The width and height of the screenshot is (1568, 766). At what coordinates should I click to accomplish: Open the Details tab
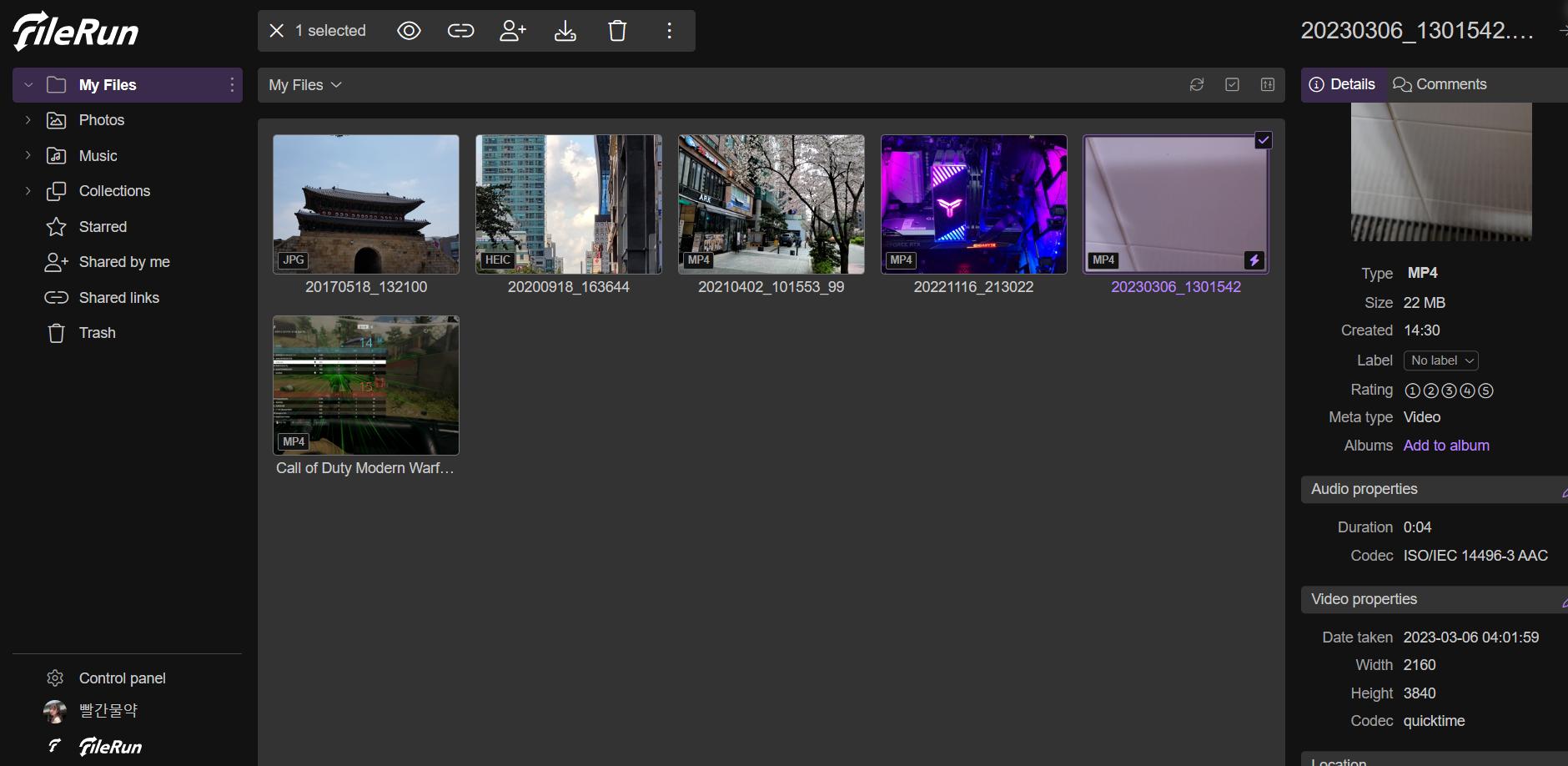tap(1342, 84)
